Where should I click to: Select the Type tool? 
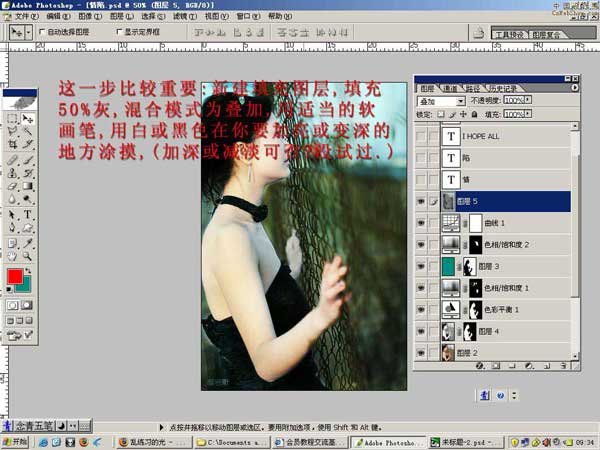pos(27,215)
